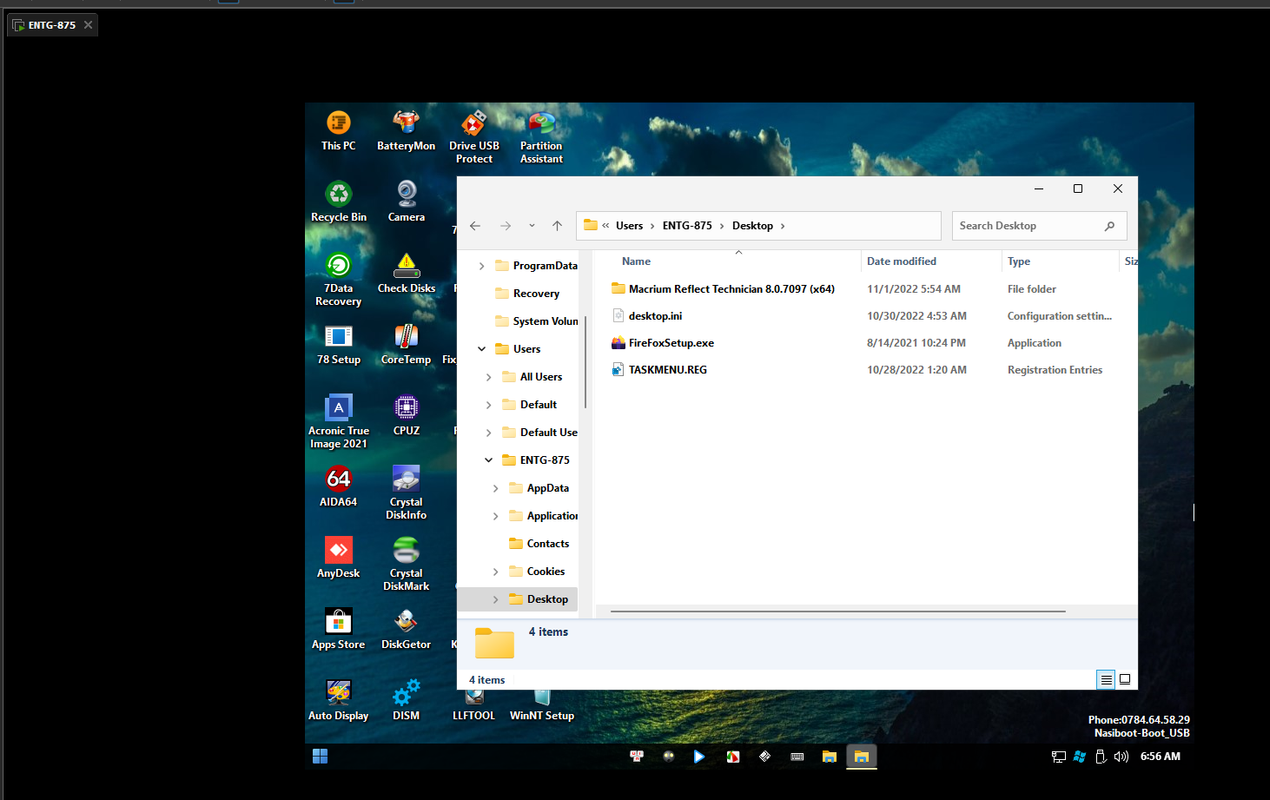Click the forward arrow in Explorer
The height and width of the screenshot is (800, 1270).
click(x=506, y=226)
